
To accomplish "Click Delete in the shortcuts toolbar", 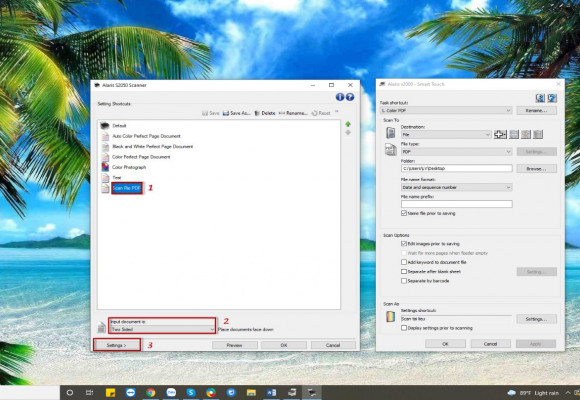I will 265,113.
